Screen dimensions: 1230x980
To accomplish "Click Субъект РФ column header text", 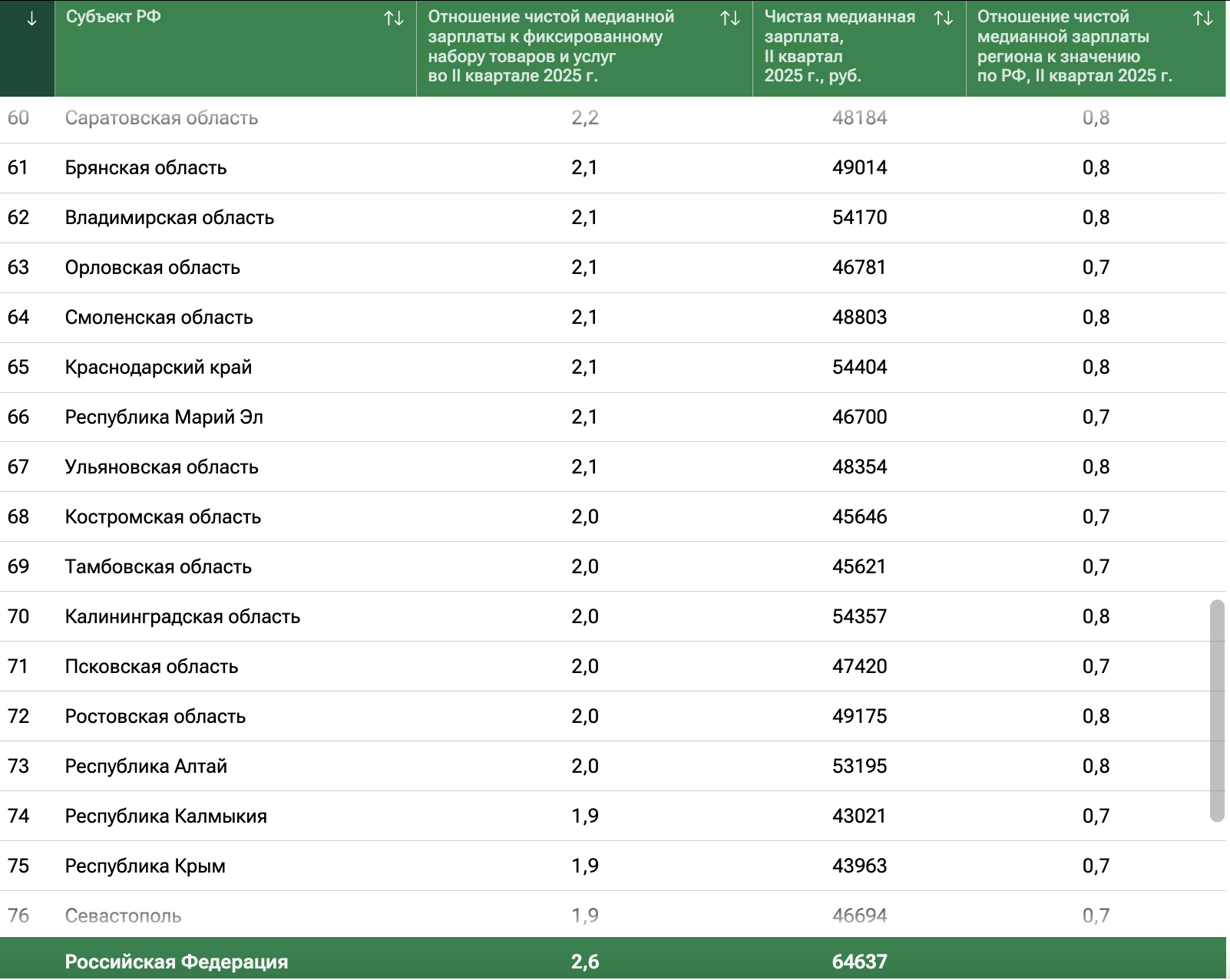I will pyautogui.click(x=113, y=17).
